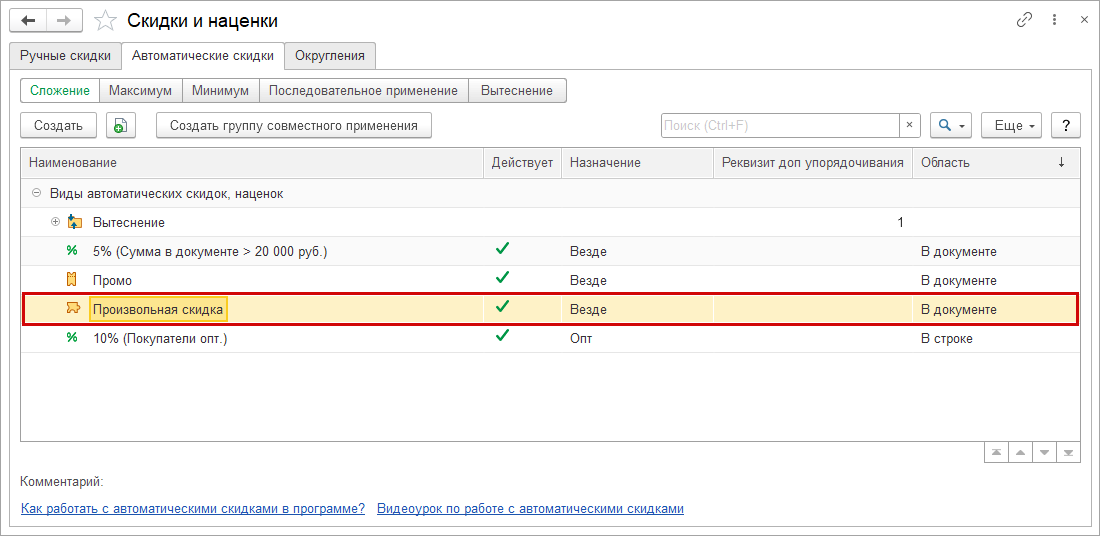This screenshot has width=1100, height=536.
Task: Click the Создать button
Action: click(58, 125)
